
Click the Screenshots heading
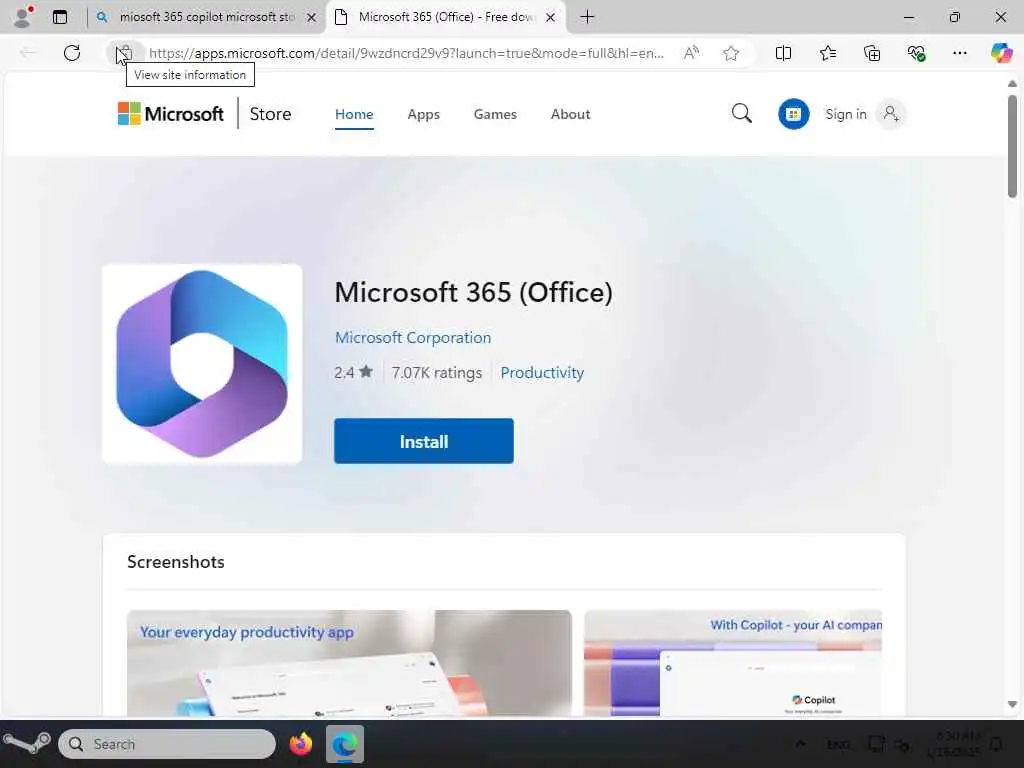tap(176, 562)
